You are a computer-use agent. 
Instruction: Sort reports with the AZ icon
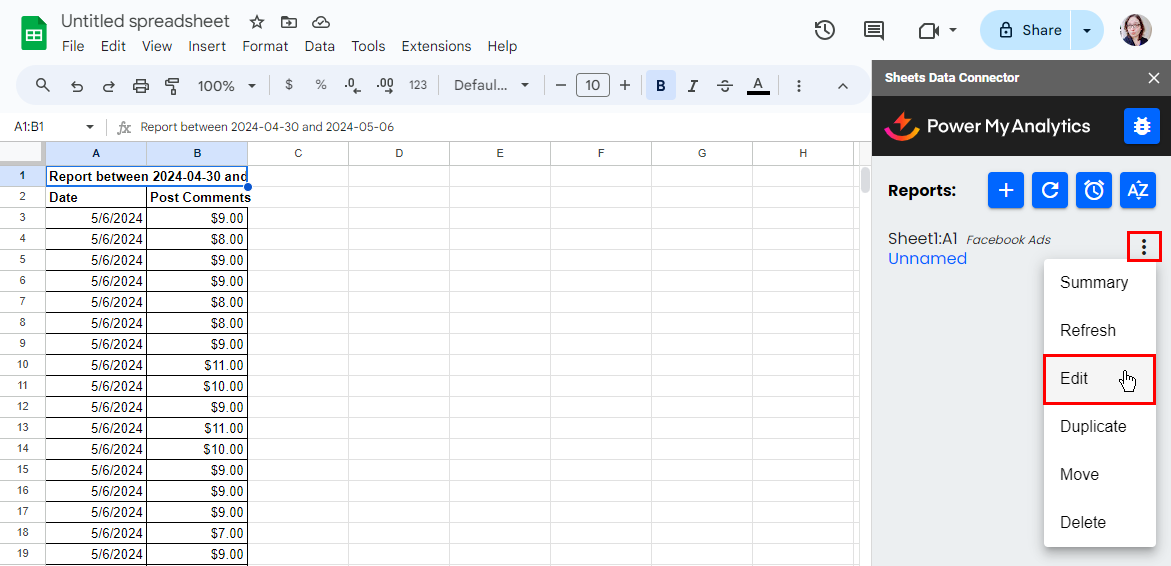1138,190
